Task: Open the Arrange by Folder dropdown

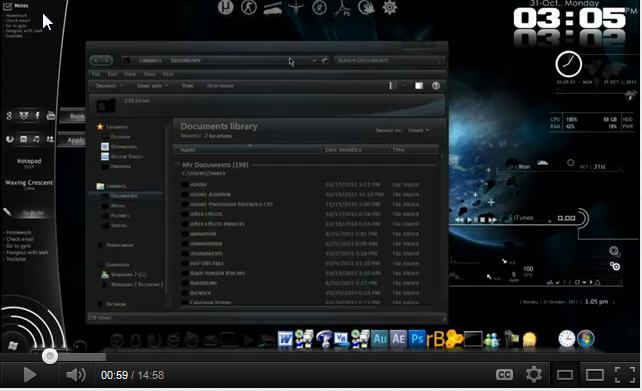Action: 418,130
